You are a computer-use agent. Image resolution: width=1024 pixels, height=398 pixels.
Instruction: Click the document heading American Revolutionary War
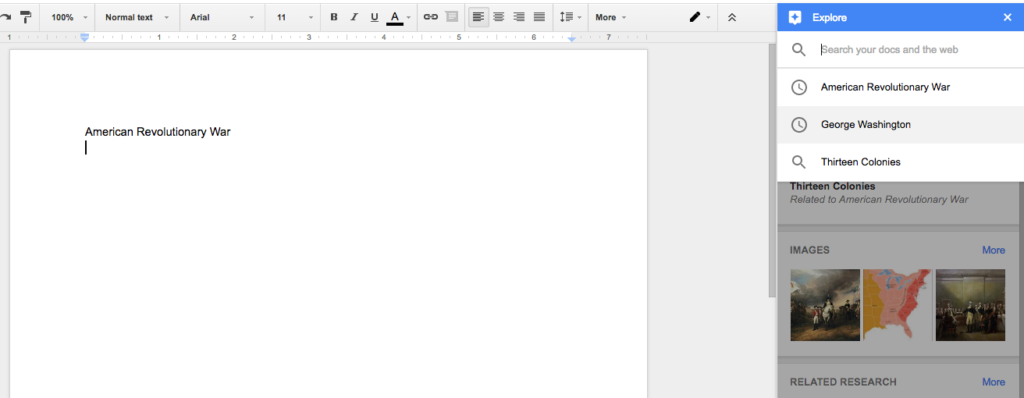pyautogui.click(x=157, y=132)
